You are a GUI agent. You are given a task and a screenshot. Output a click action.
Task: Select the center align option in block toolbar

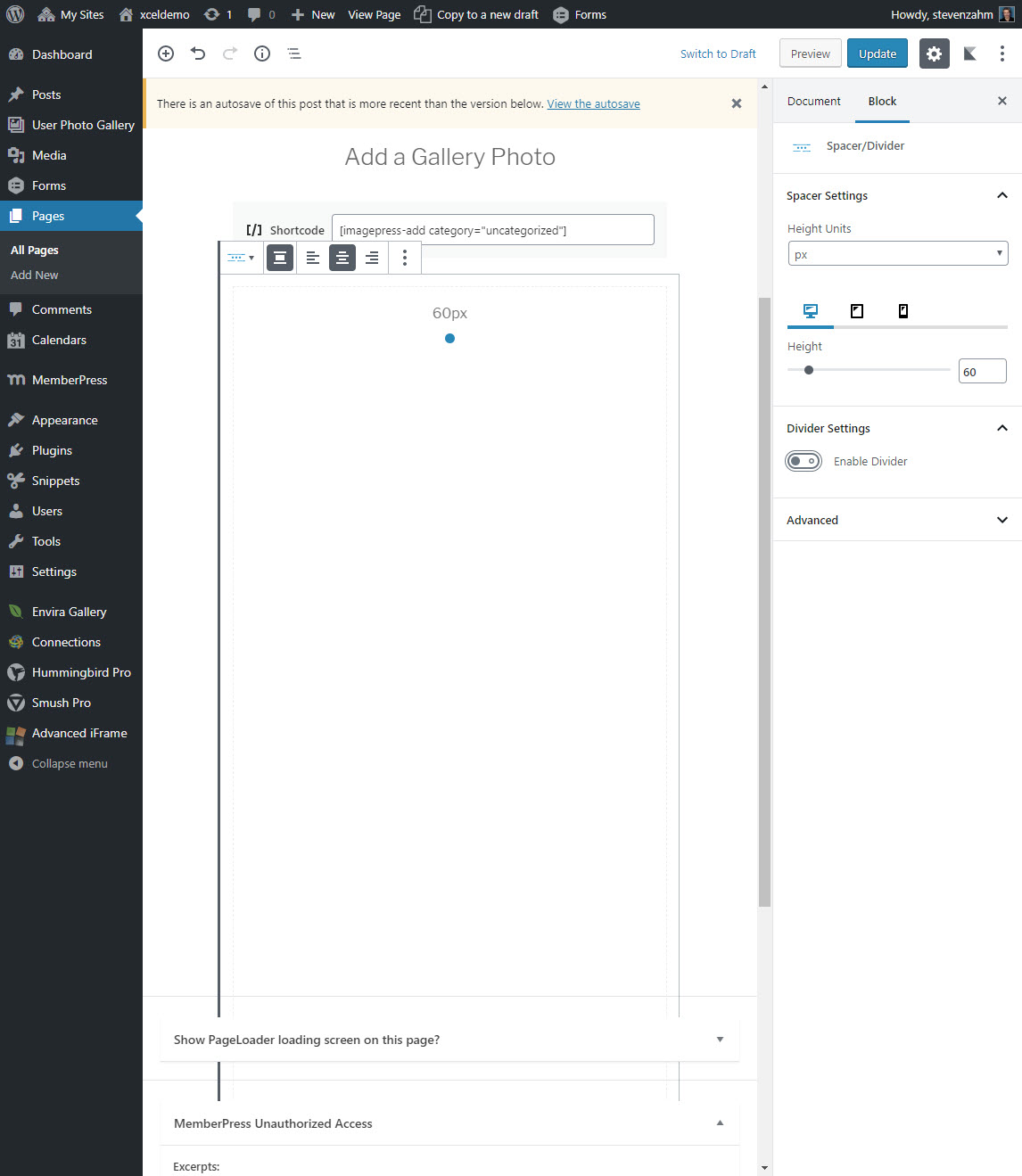tap(342, 258)
